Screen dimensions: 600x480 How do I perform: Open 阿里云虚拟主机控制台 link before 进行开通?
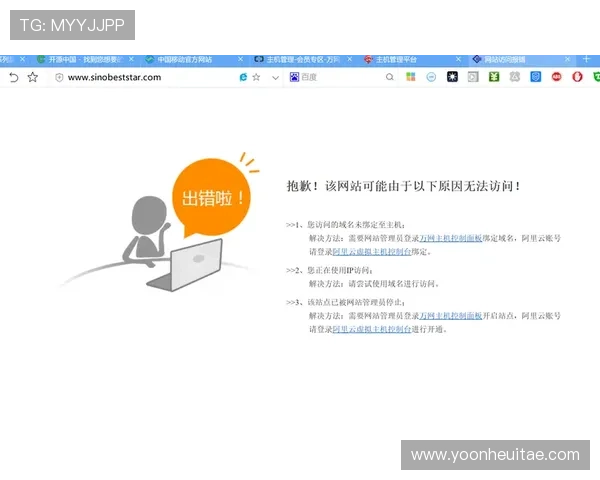click(x=372, y=329)
